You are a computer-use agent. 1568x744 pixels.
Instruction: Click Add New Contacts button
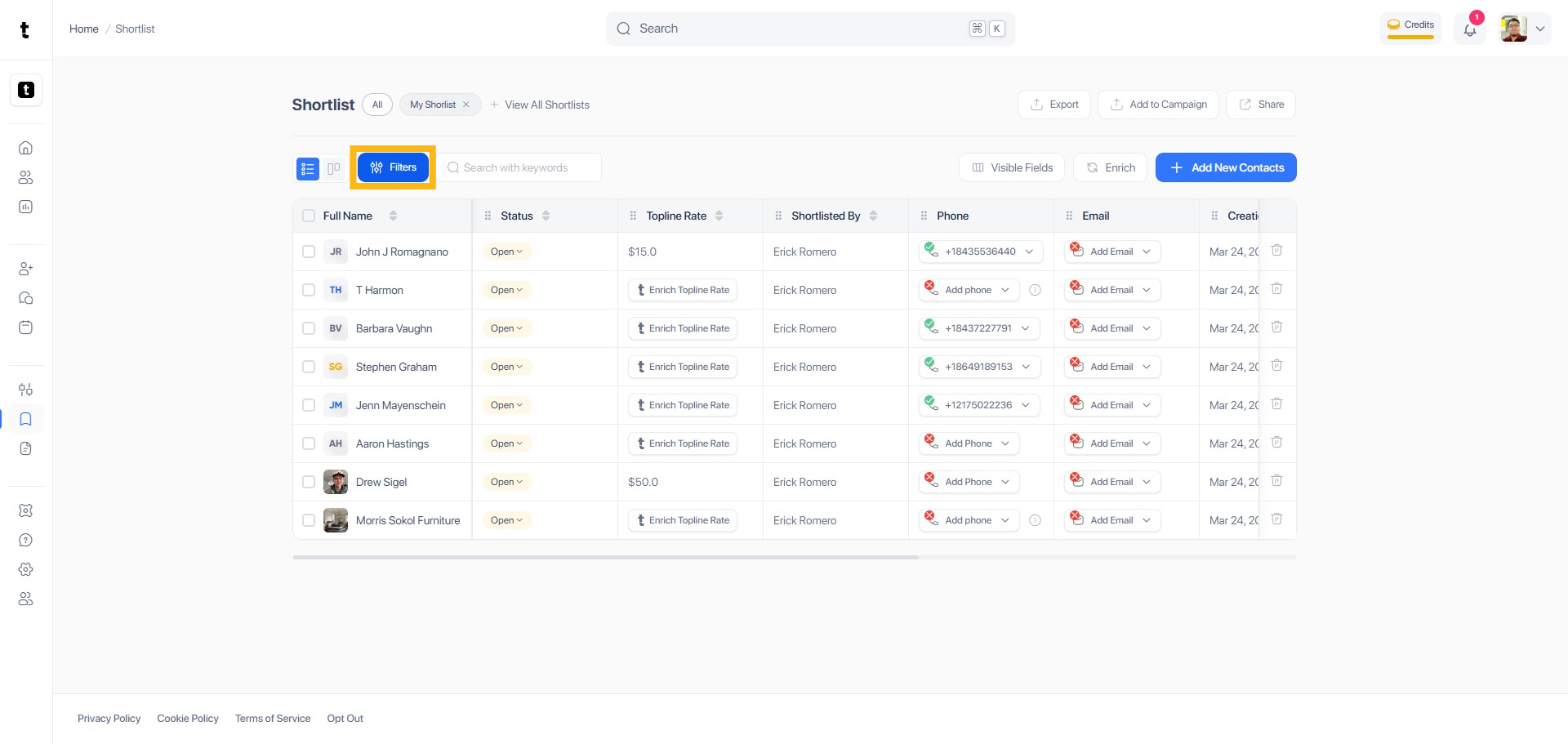(x=1226, y=167)
